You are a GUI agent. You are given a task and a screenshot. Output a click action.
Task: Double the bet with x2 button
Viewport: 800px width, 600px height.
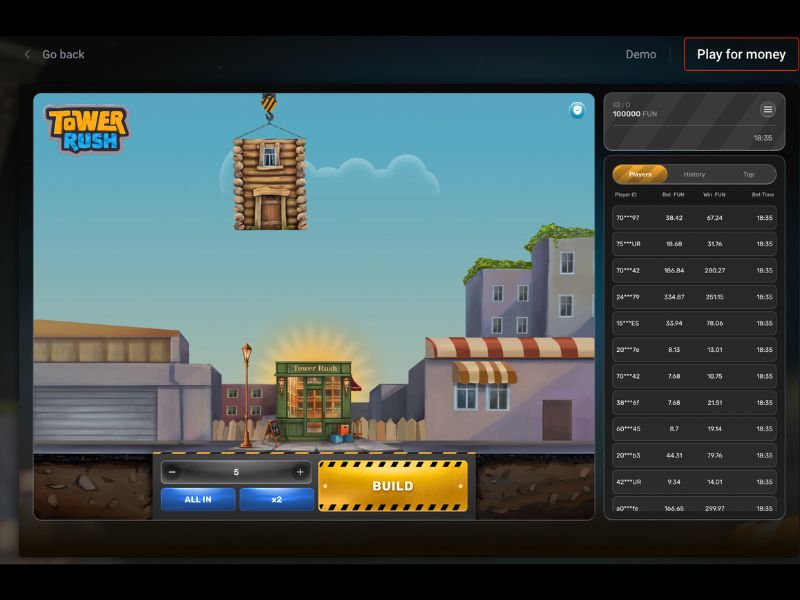pyautogui.click(x=276, y=499)
